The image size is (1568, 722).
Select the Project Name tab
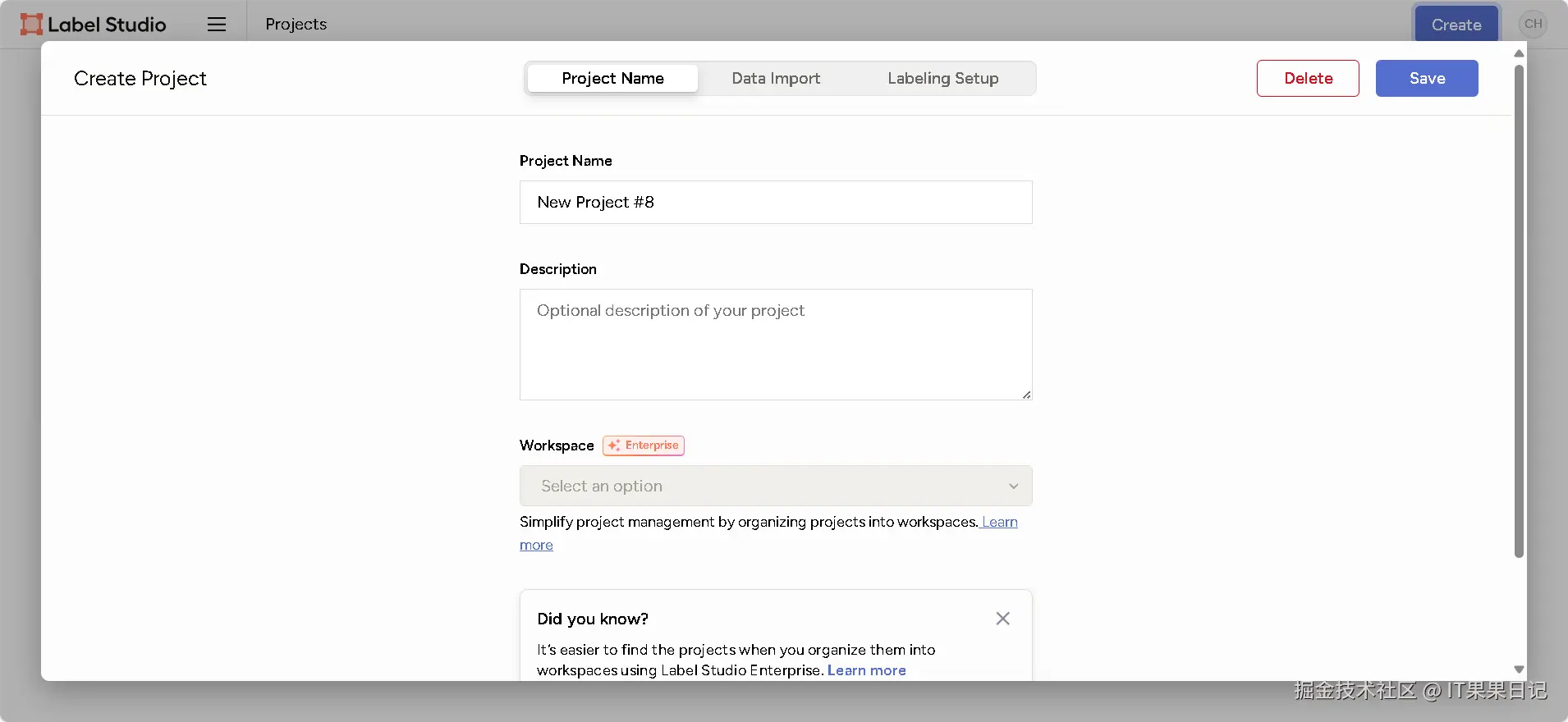612,79
